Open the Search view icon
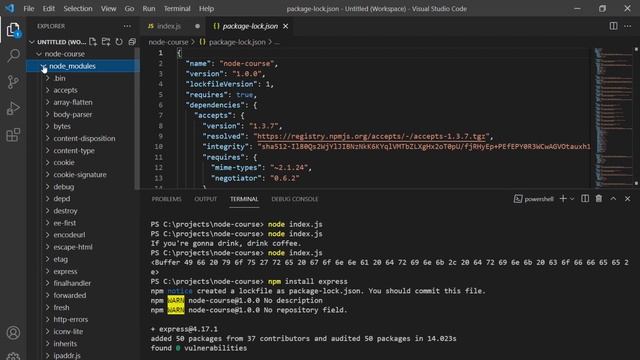This screenshot has width=640, height=360. (13, 56)
